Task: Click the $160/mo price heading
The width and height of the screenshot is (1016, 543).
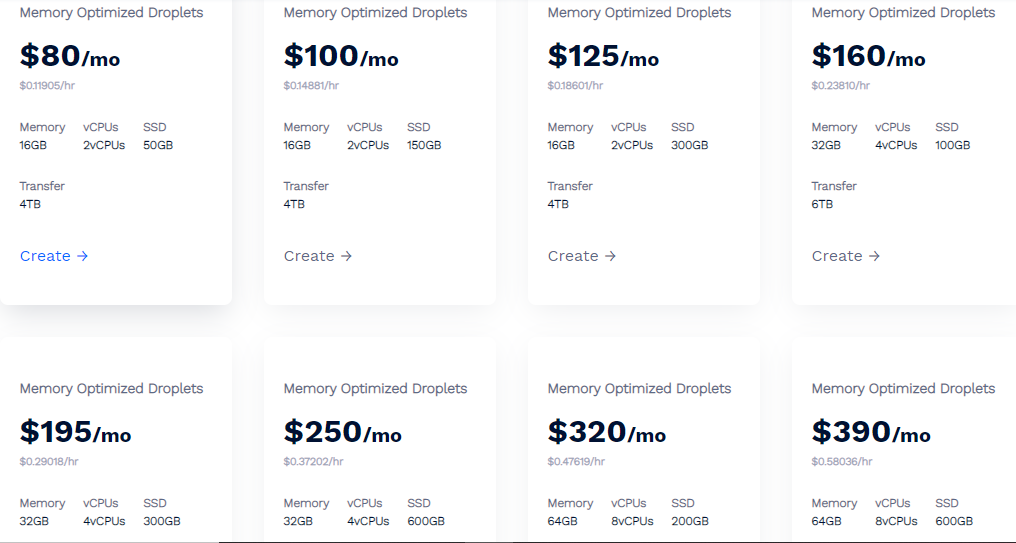Action: click(x=868, y=56)
